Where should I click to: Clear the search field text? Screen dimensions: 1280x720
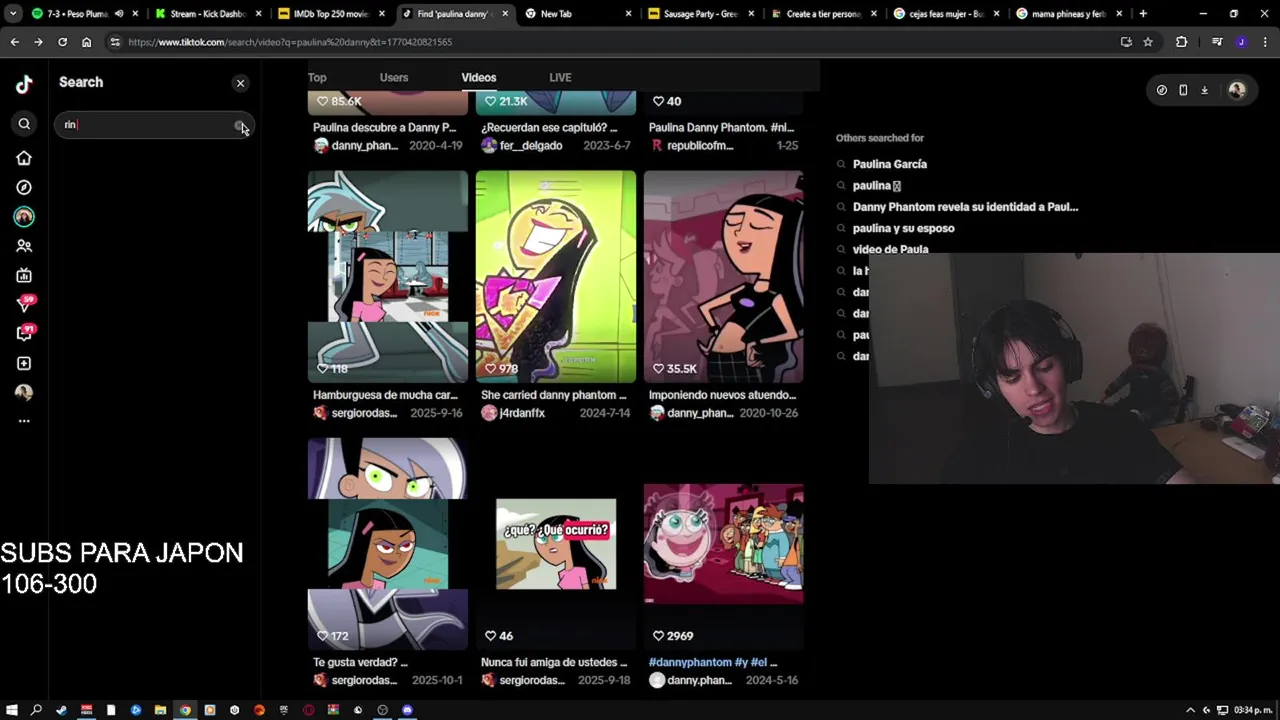[240, 126]
